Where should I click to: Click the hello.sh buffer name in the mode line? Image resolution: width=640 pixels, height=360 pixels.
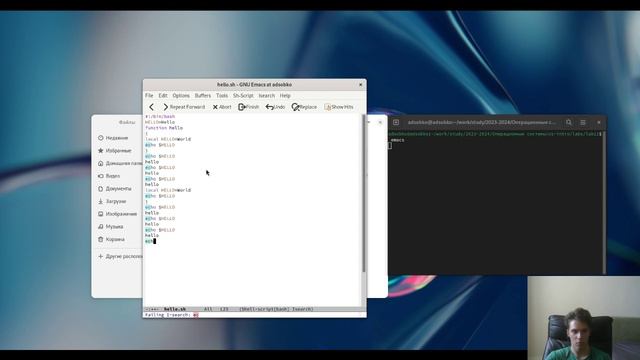coord(175,309)
